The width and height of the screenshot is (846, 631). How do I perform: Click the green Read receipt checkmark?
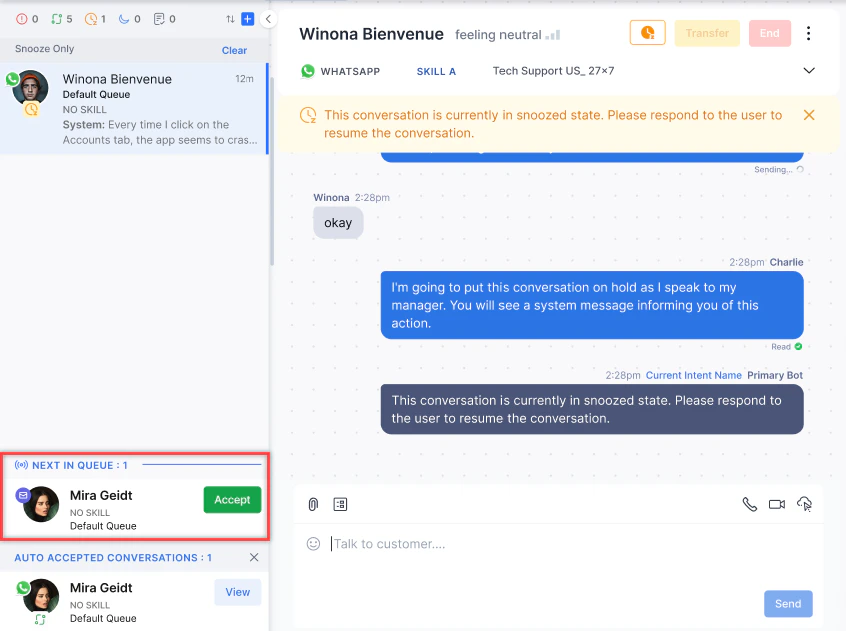[x=799, y=347]
